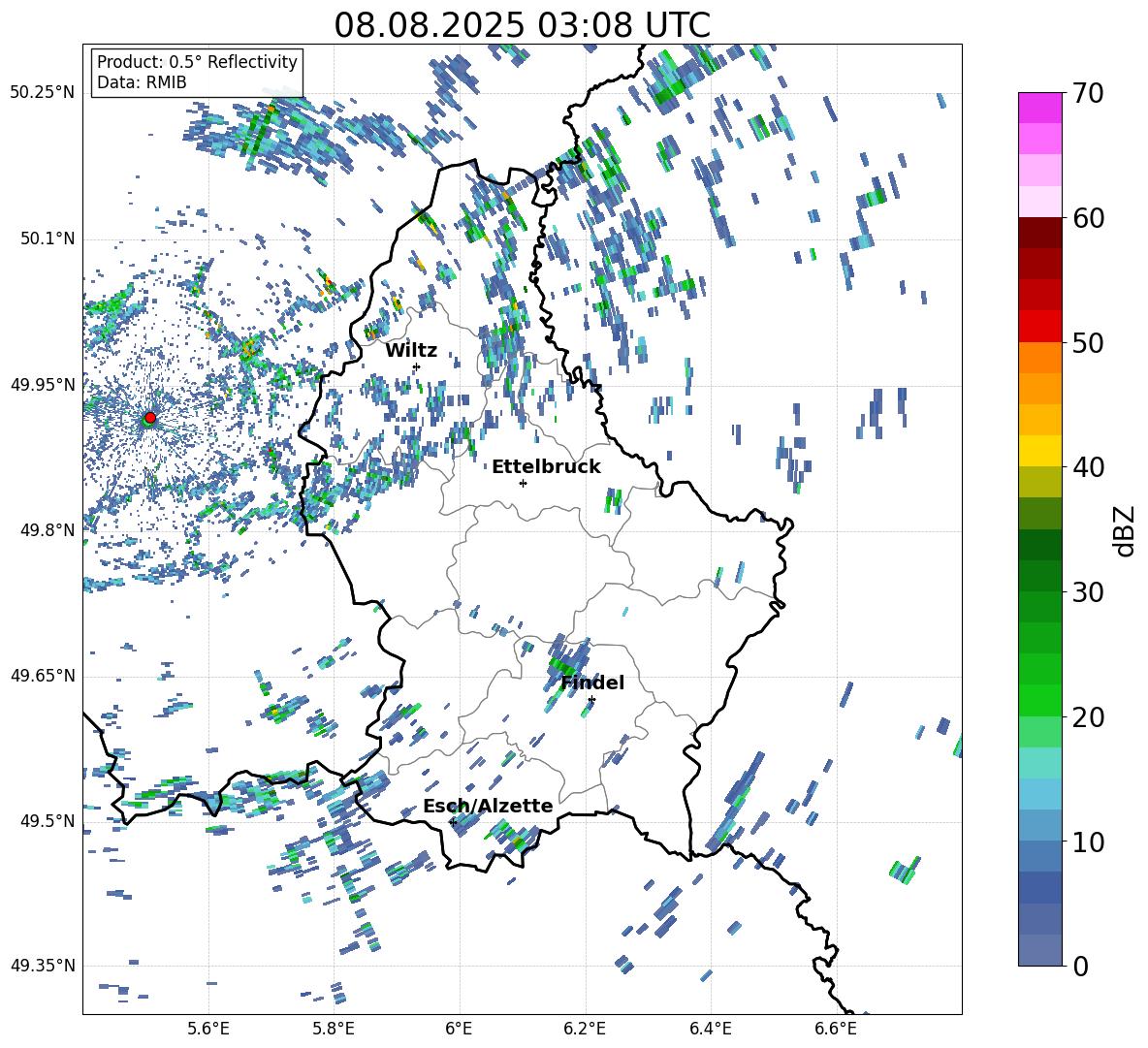Select the Findel city label
The image size is (1148, 1048).
592,683
